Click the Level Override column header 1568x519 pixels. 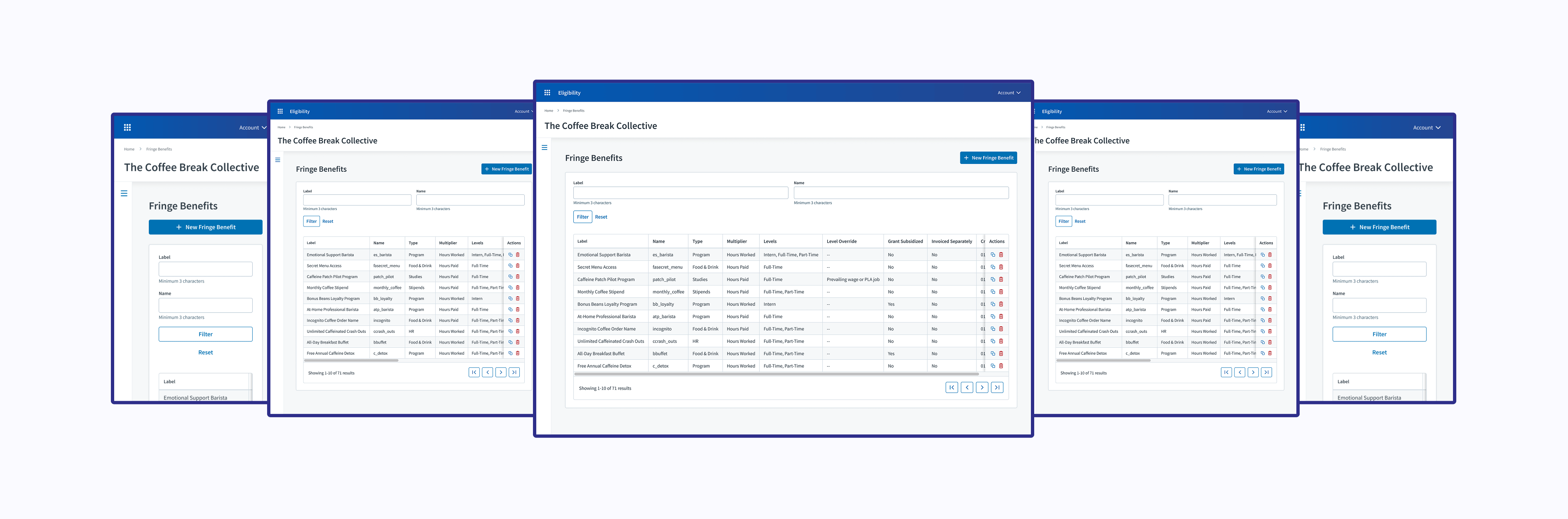tap(841, 241)
